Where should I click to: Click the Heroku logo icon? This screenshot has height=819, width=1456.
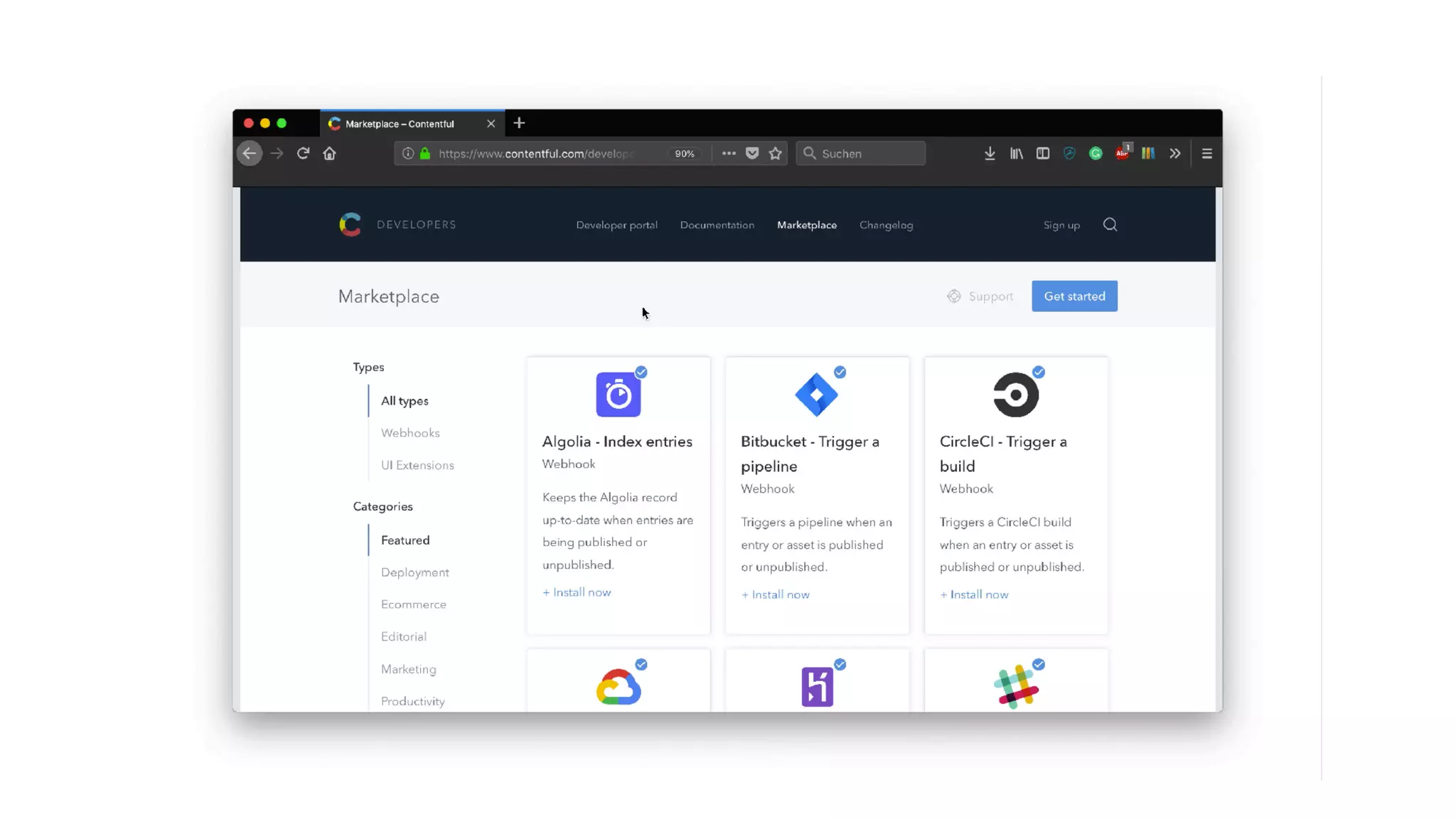coord(817,687)
